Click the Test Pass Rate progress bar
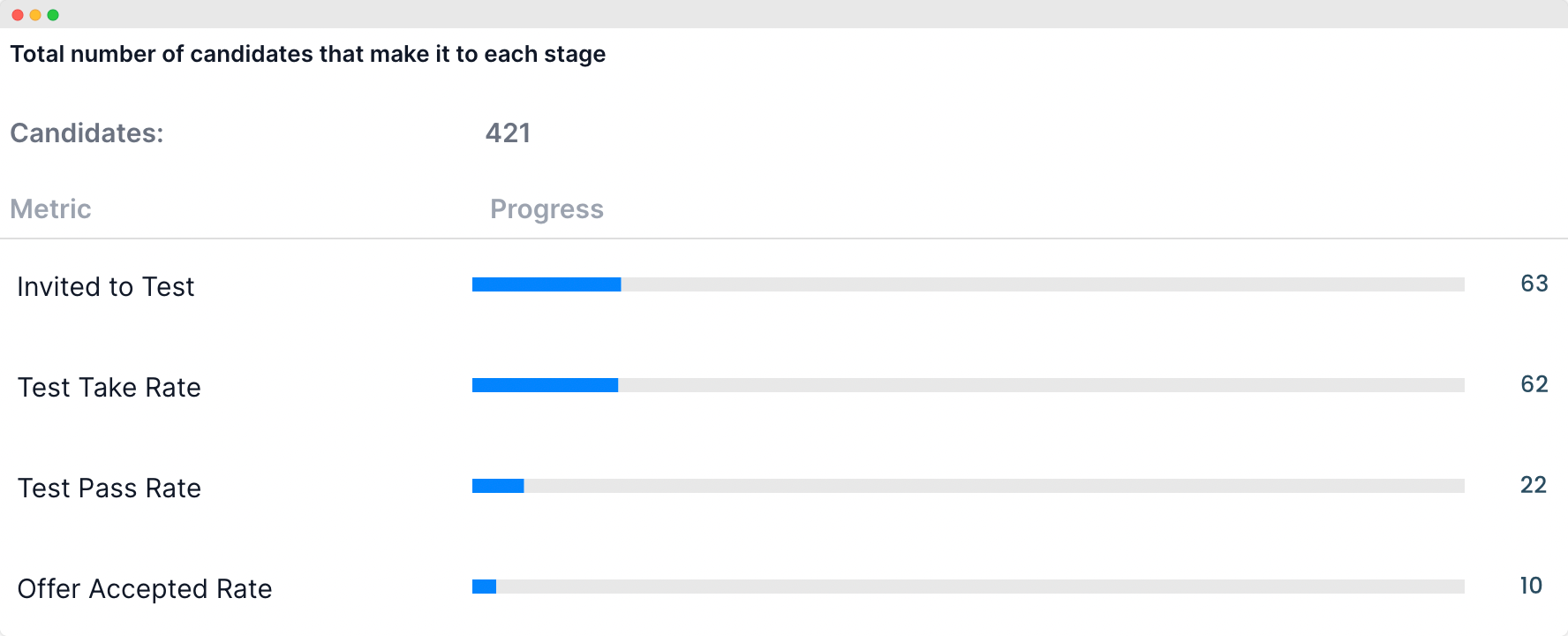Screen dimensions: 1568x636 point(969,486)
